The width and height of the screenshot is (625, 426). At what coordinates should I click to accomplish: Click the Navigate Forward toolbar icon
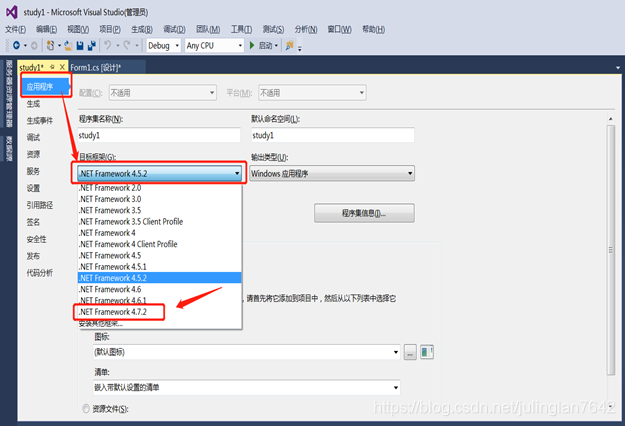click(x=34, y=45)
